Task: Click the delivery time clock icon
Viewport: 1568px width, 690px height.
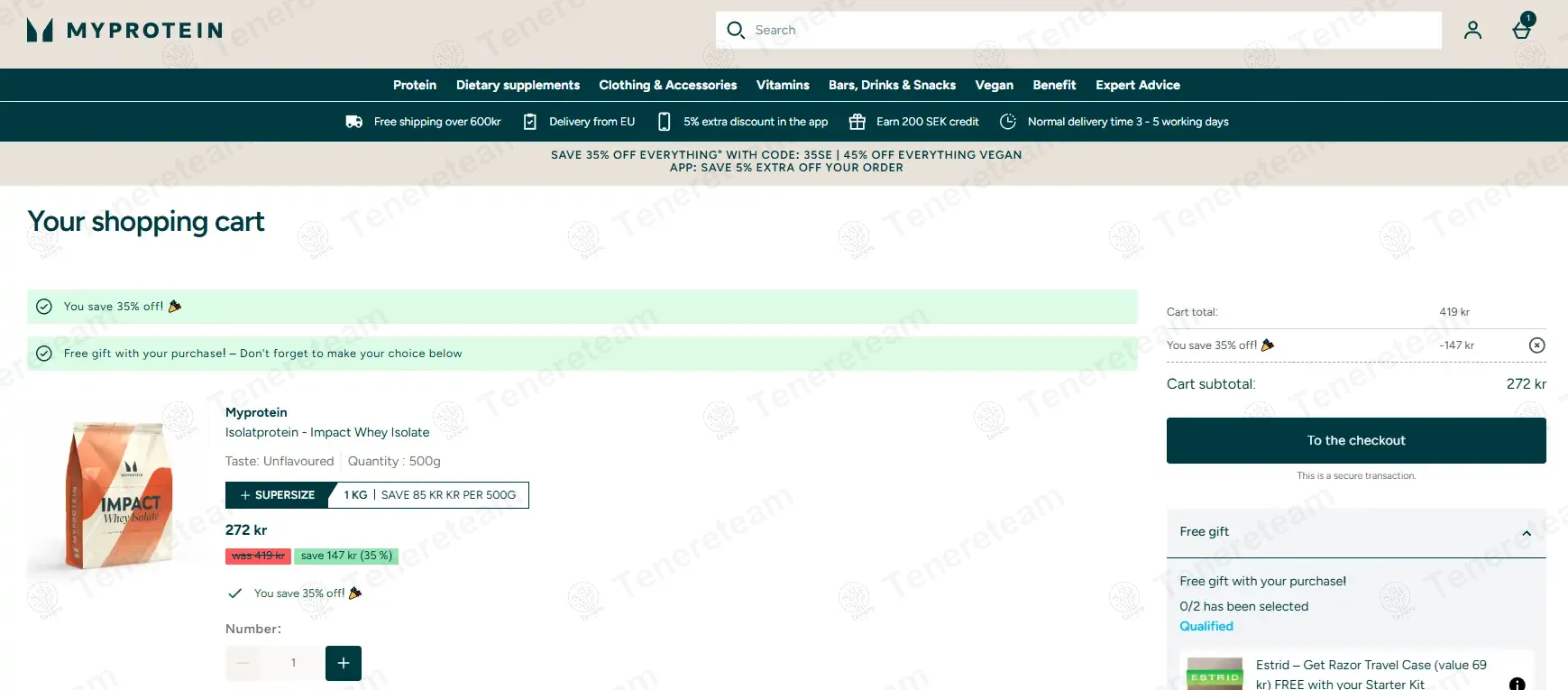Action: [x=1008, y=122]
